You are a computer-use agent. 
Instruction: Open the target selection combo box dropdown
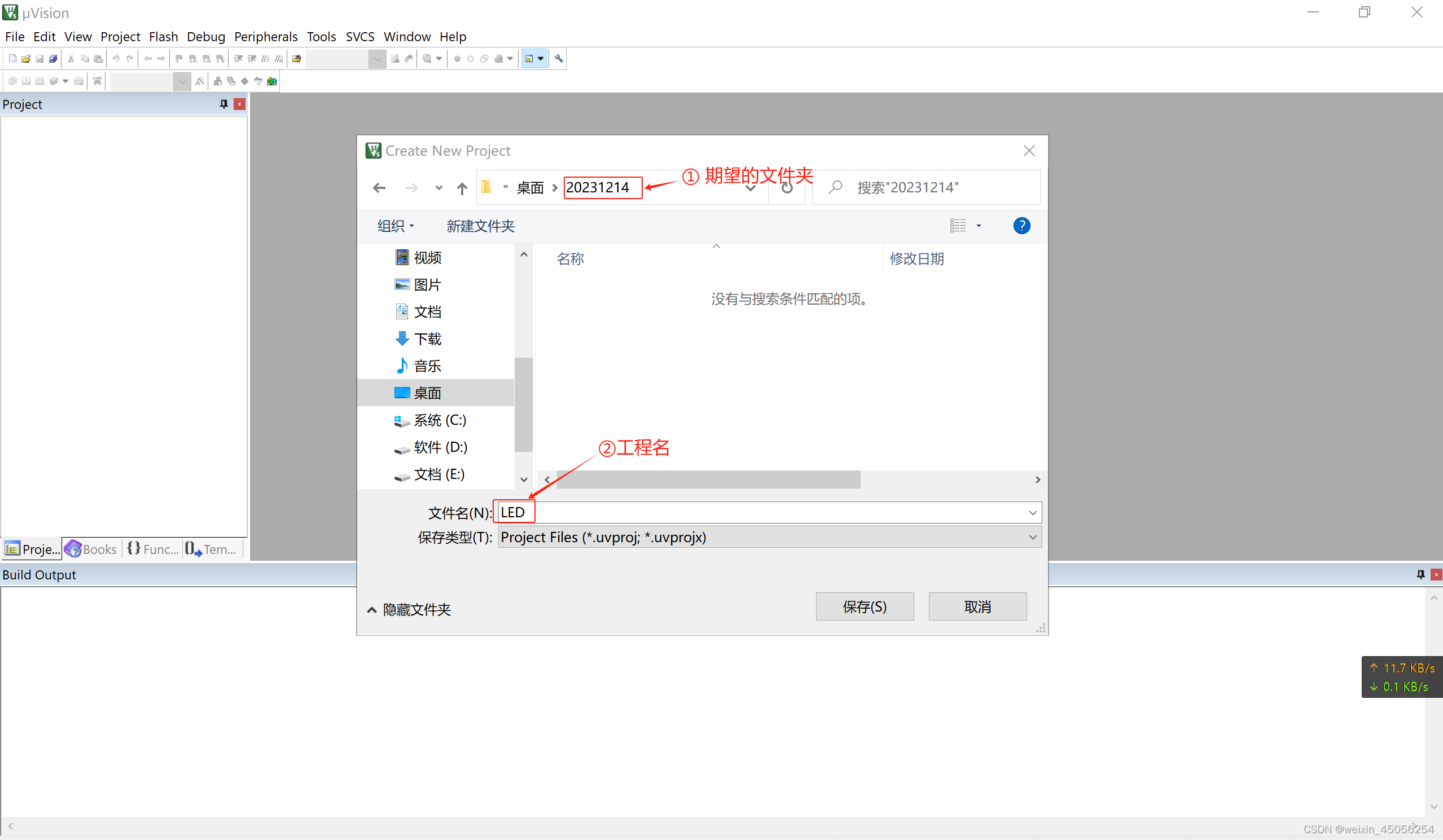[x=182, y=81]
